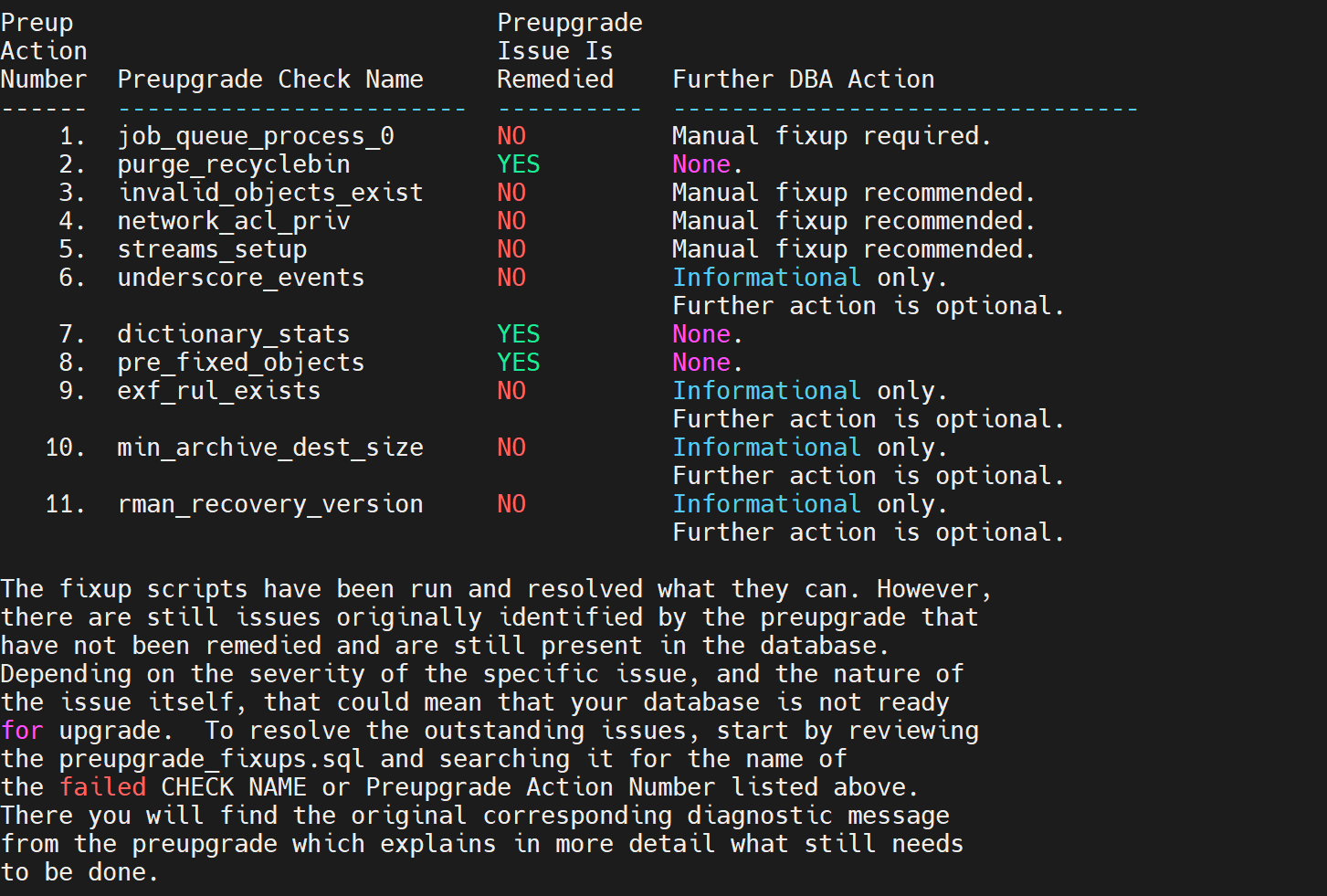This screenshot has height=896, width=1327.
Task: Click the "Remedied" column header text
Action: [555, 79]
